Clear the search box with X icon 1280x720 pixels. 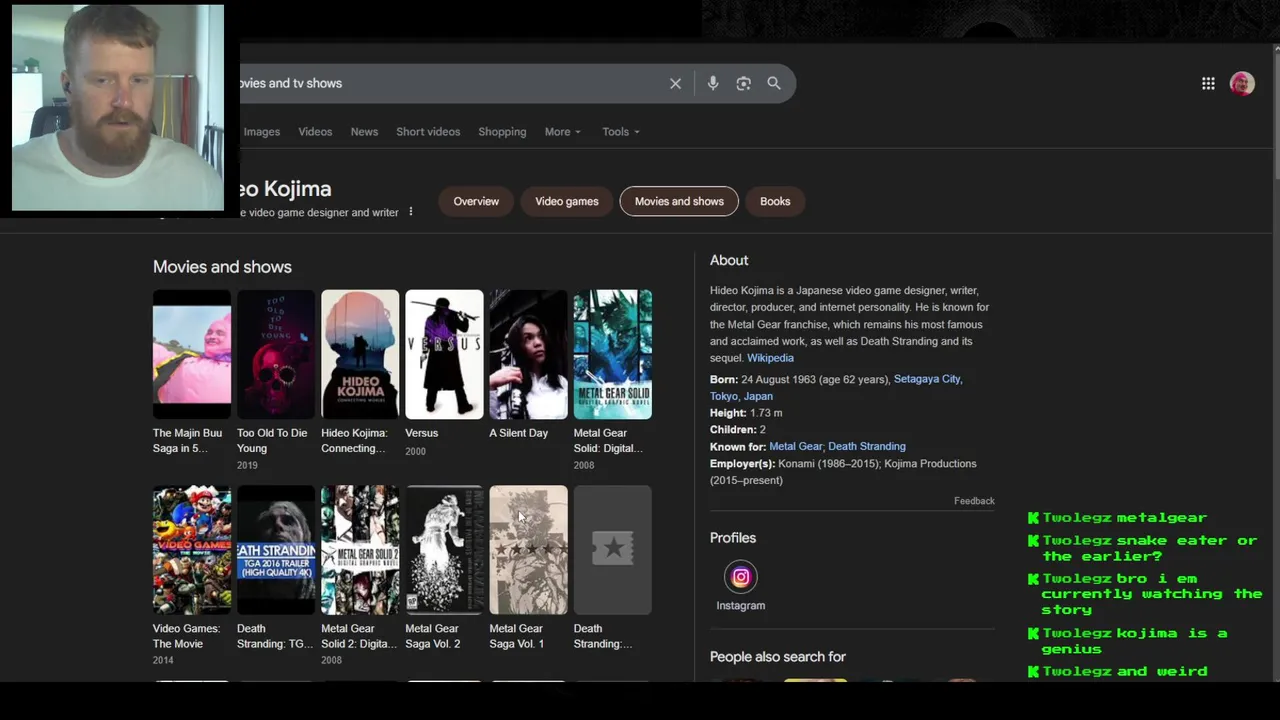tap(675, 84)
